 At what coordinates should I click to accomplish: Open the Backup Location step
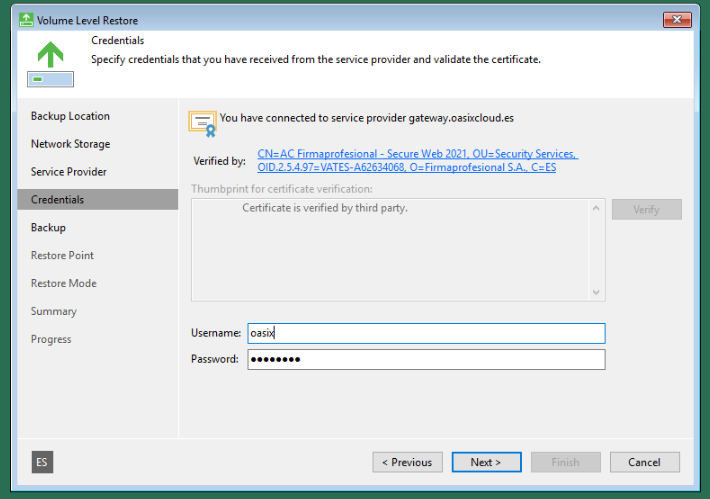pyautogui.click(x=70, y=116)
